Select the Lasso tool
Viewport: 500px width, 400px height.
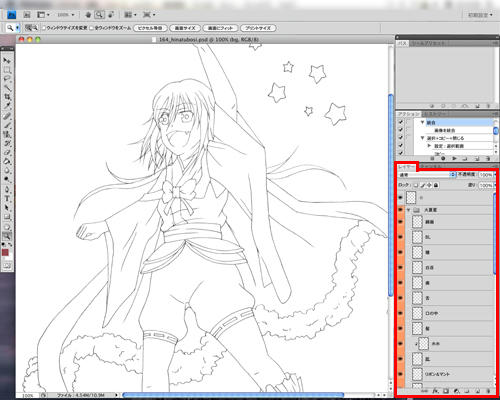7,79
